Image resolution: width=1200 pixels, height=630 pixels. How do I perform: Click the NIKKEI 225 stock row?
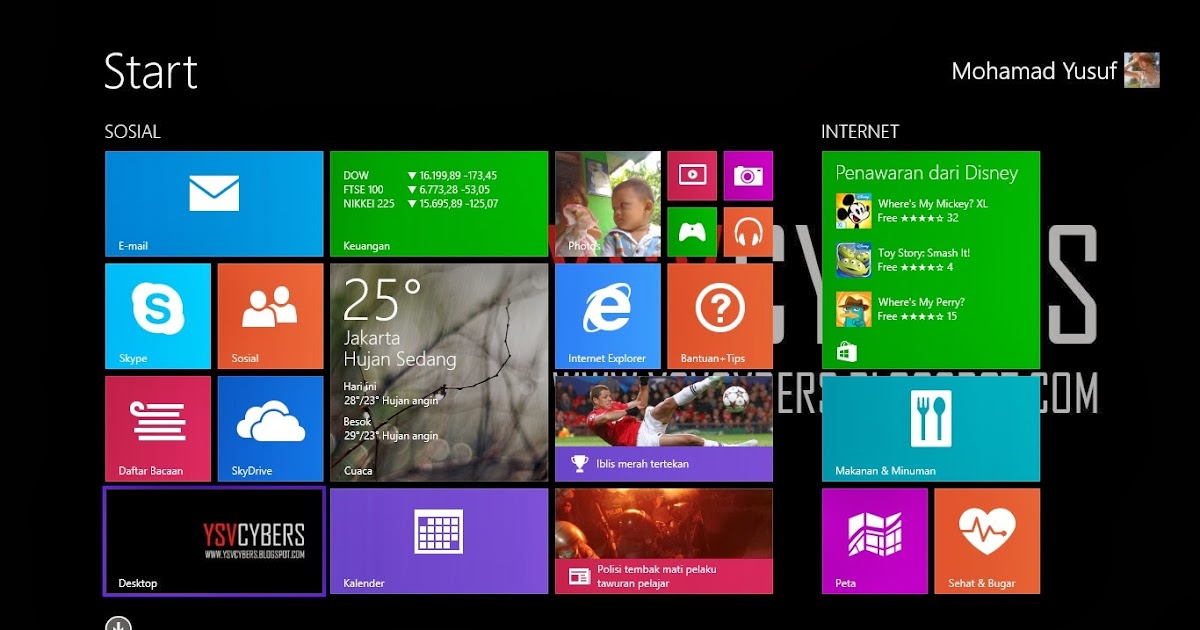click(420, 203)
